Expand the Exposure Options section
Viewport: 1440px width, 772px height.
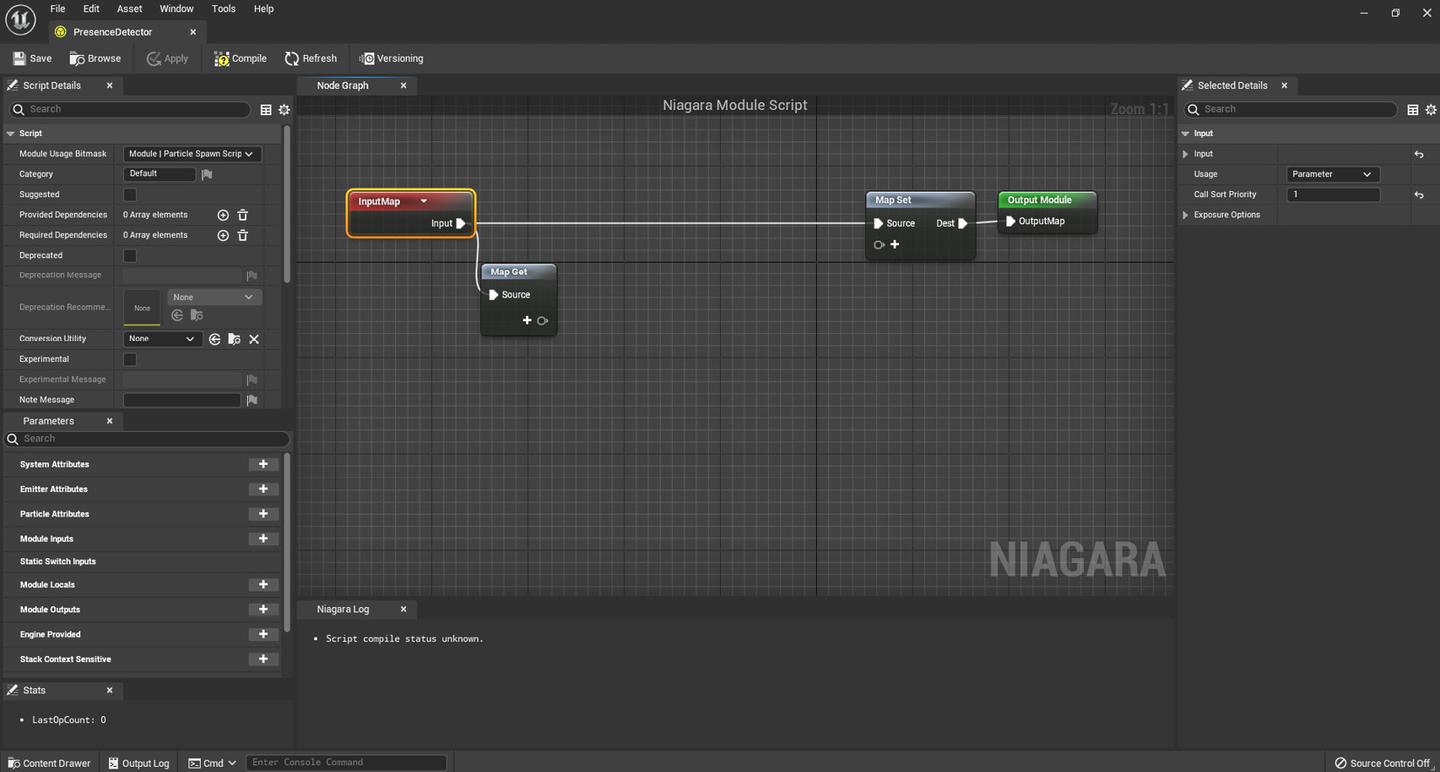(1186, 214)
